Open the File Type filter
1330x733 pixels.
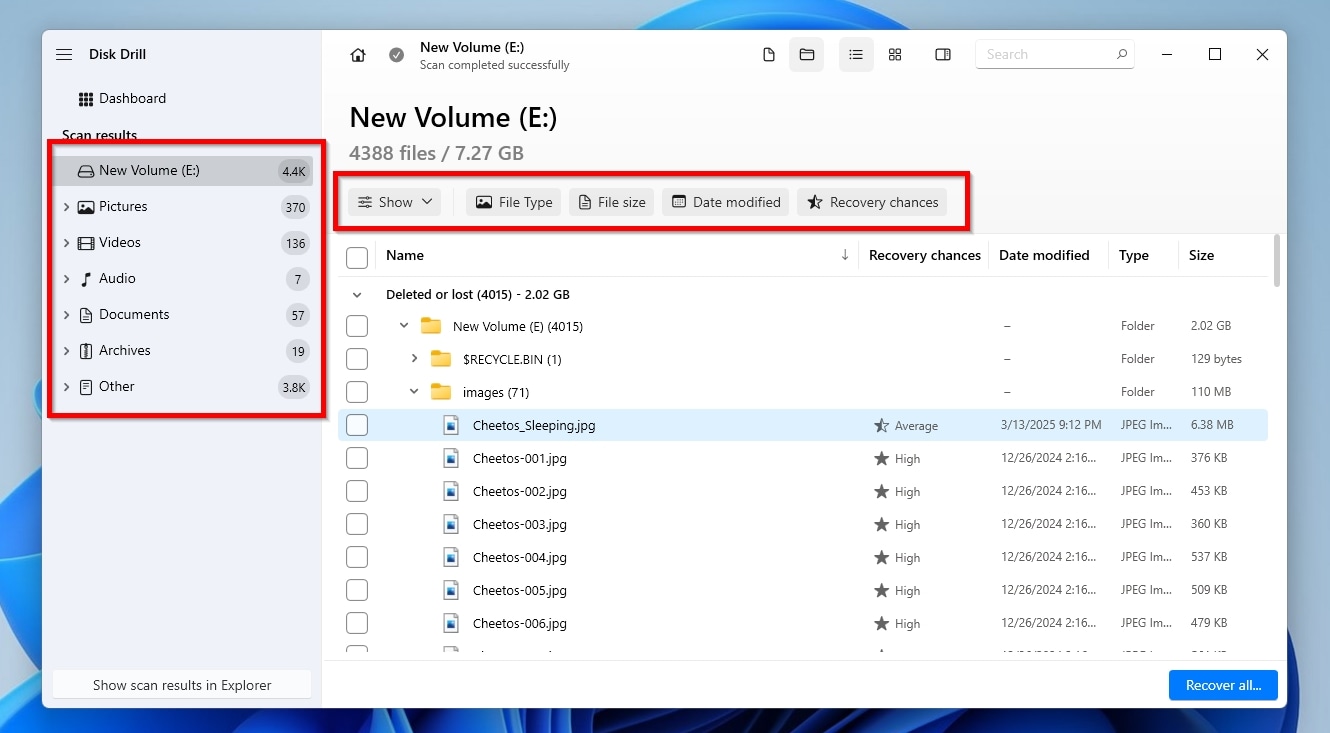[513, 201]
